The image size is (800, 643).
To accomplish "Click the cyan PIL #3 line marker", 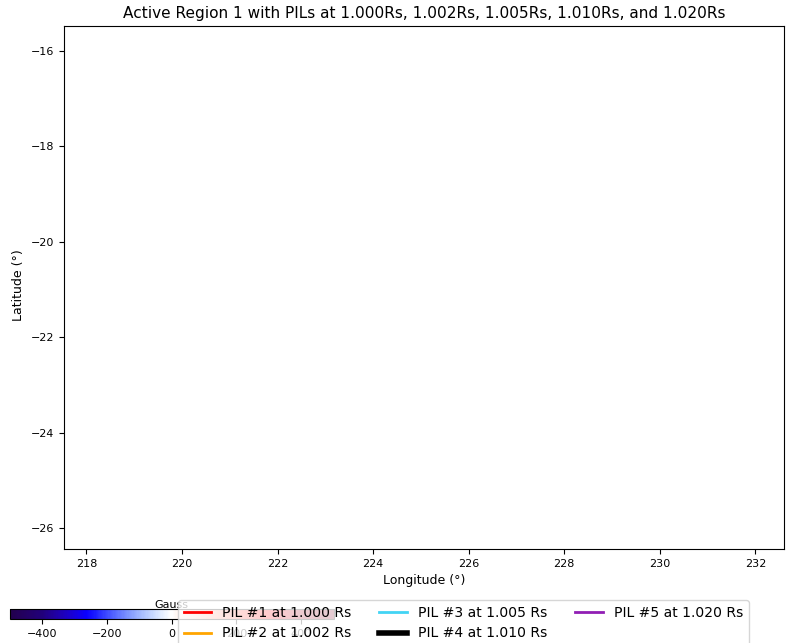I will pos(394,612).
